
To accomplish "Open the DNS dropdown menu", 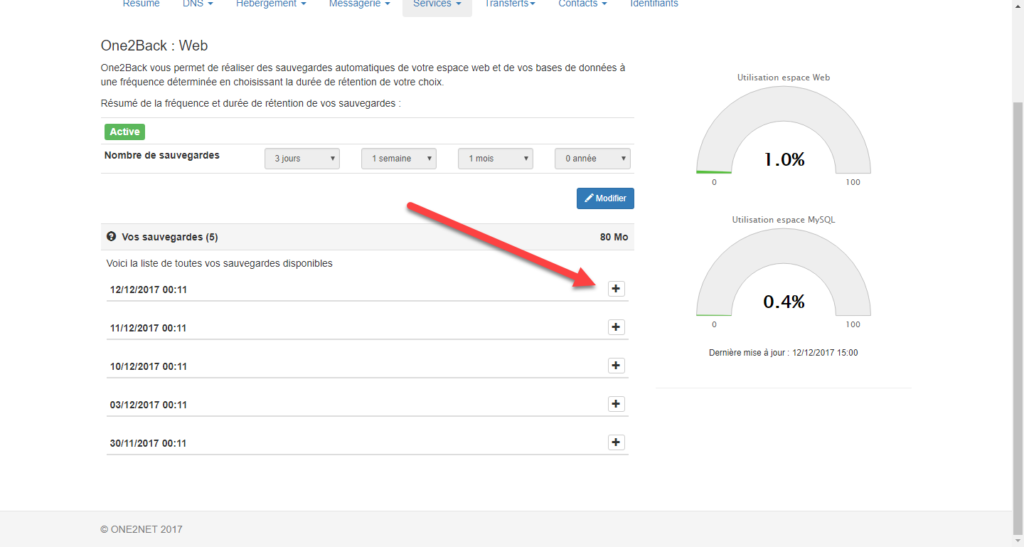I will point(198,4).
